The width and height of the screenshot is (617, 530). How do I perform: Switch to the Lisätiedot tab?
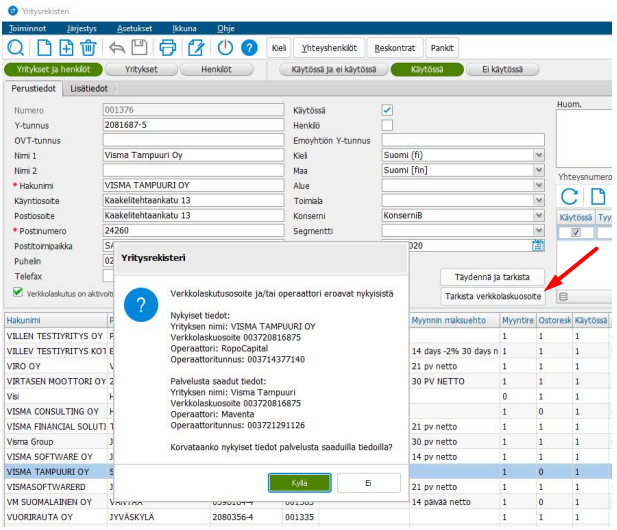click(89, 89)
